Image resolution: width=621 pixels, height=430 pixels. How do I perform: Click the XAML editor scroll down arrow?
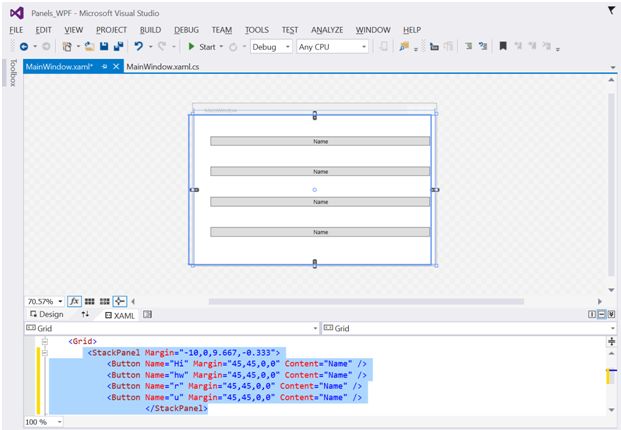coord(611,409)
